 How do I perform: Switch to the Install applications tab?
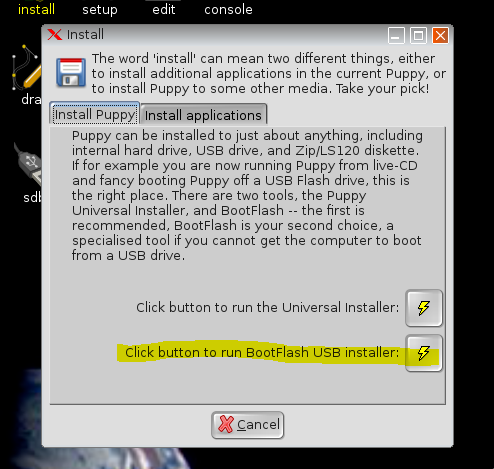click(203, 115)
